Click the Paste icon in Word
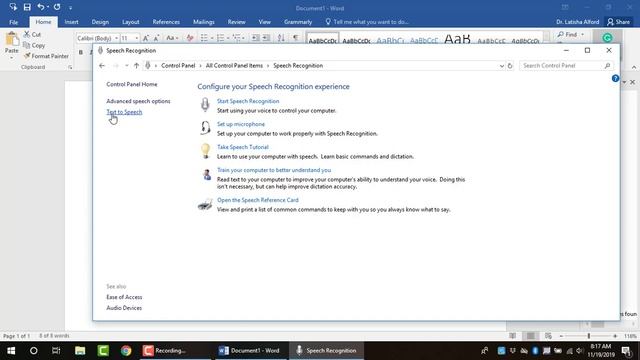Image resolution: width=640 pixels, height=360 pixels. 12,40
